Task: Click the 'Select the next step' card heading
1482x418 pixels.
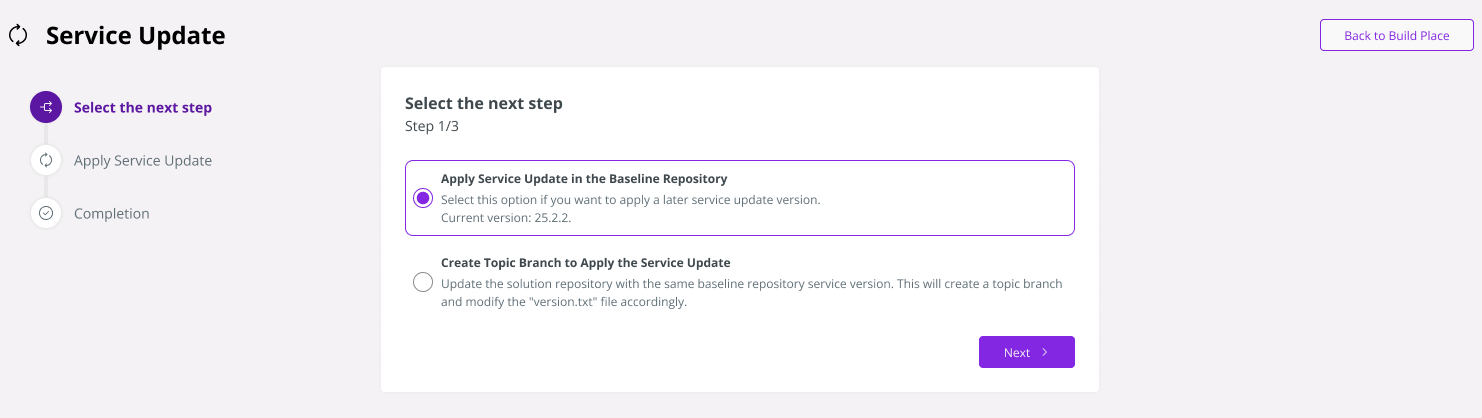Action: pos(484,103)
